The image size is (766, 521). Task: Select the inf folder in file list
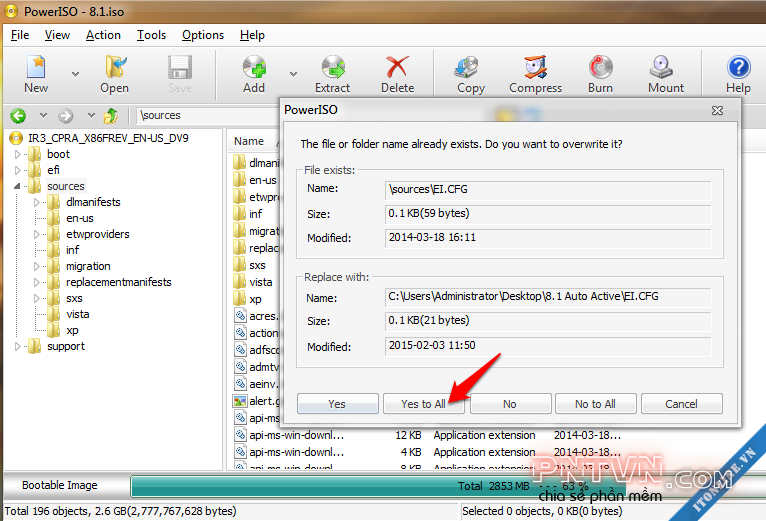(x=248, y=214)
